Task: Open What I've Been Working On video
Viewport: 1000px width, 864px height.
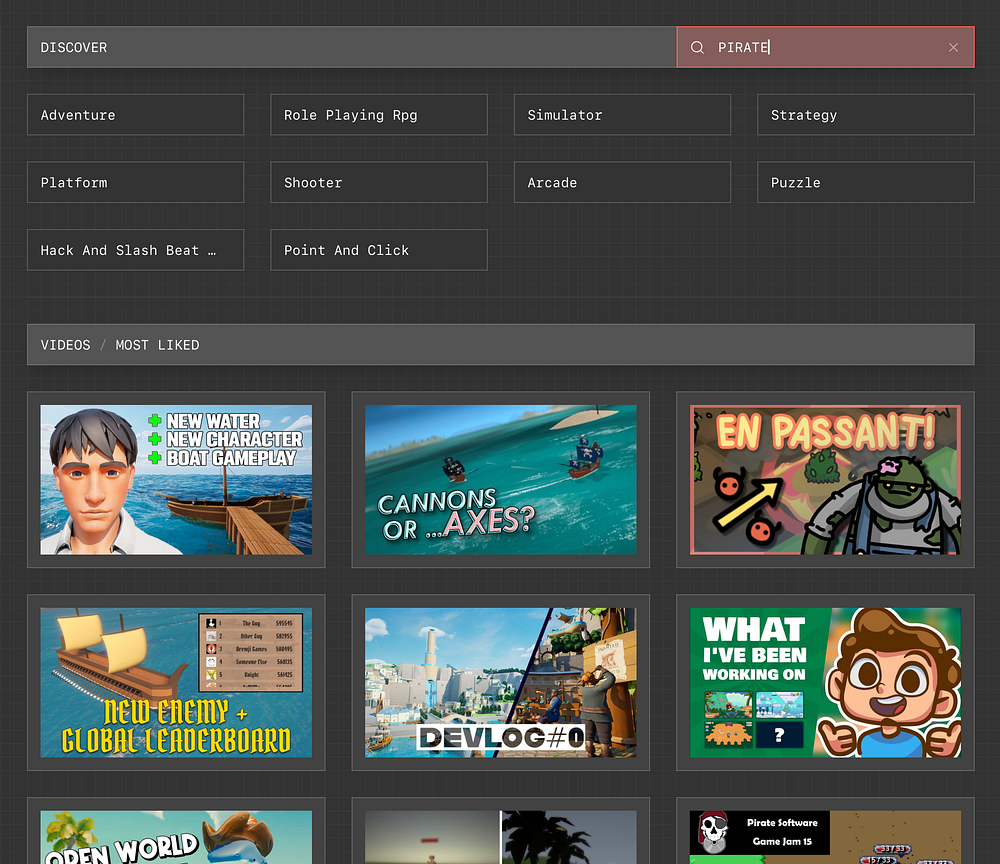Action: (825, 682)
